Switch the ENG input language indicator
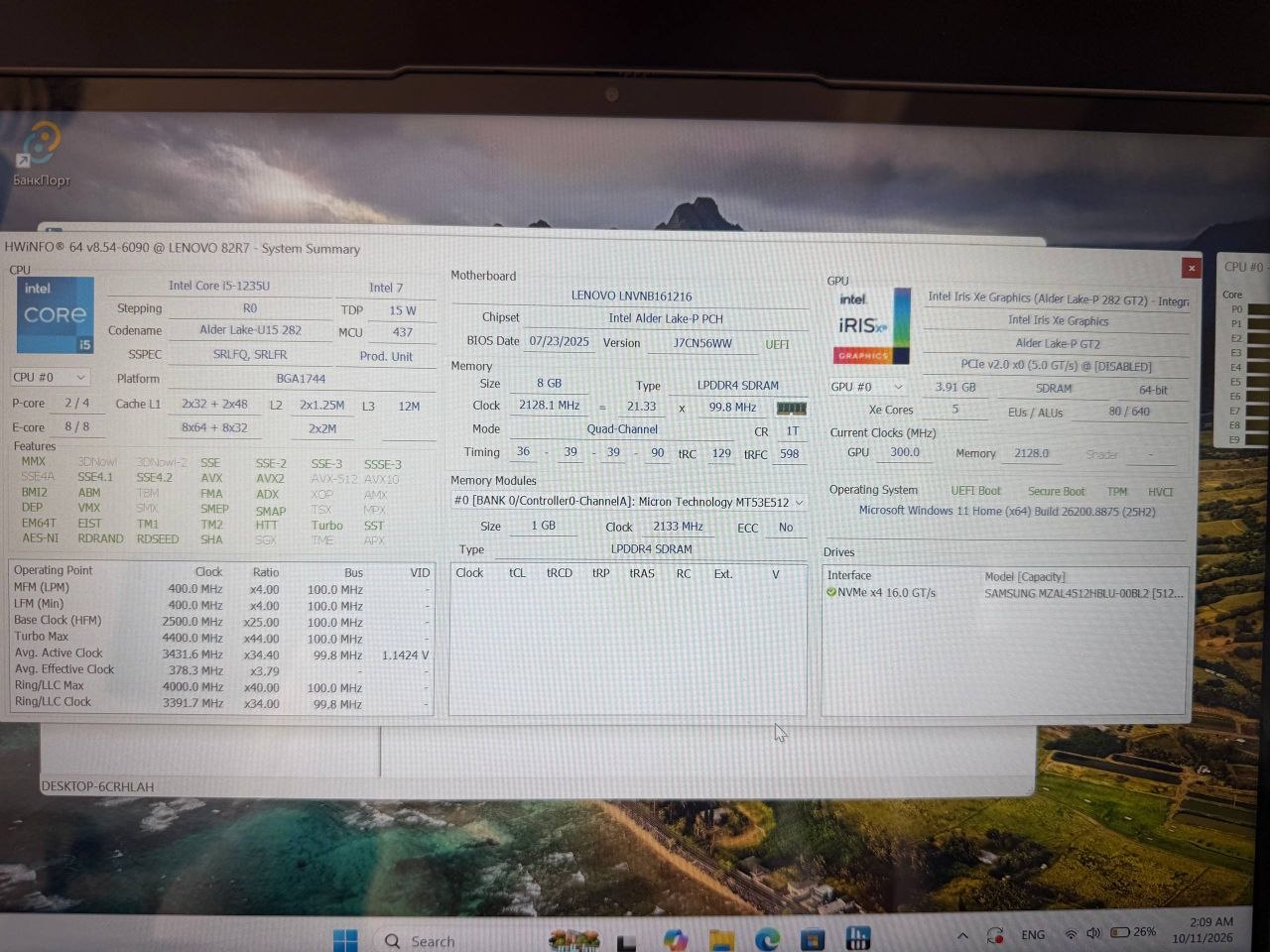The width and height of the screenshot is (1270, 952). 1033,934
